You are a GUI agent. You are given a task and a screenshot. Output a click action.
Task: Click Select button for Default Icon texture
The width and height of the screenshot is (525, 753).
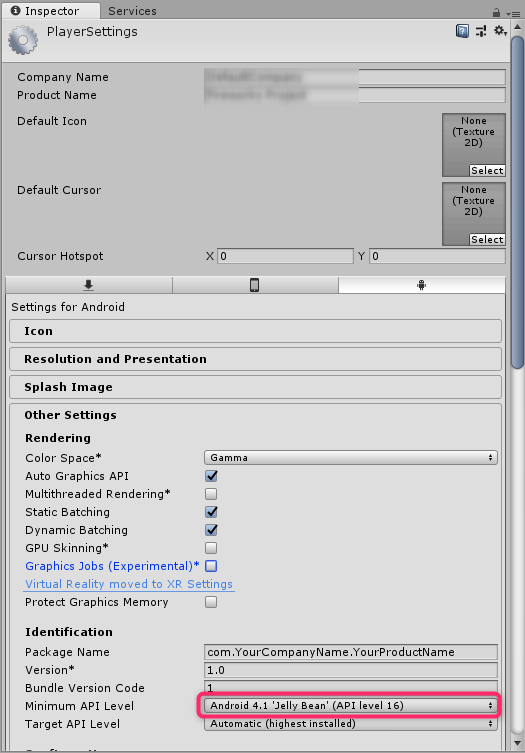[x=487, y=170]
